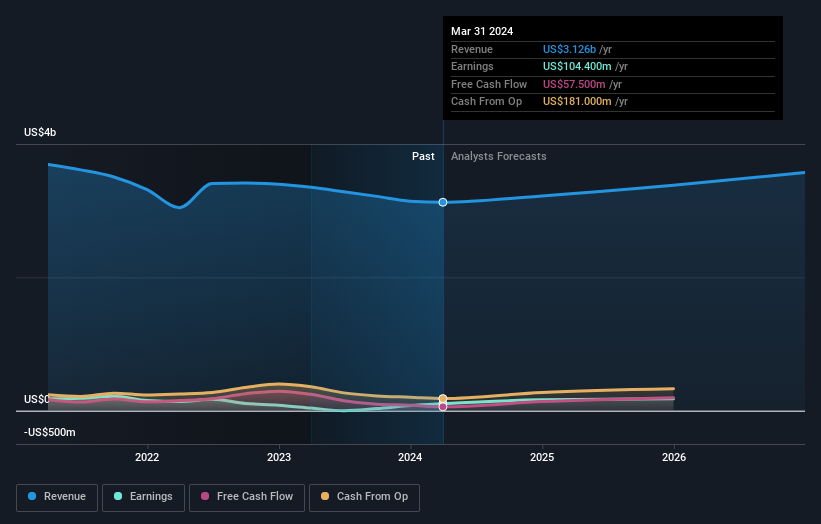Image resolution: width=821 pixels, height=524 pixels.
Task: Select the 2025 x-axis label
Action: pyautogui.click(x=542, y=457)
